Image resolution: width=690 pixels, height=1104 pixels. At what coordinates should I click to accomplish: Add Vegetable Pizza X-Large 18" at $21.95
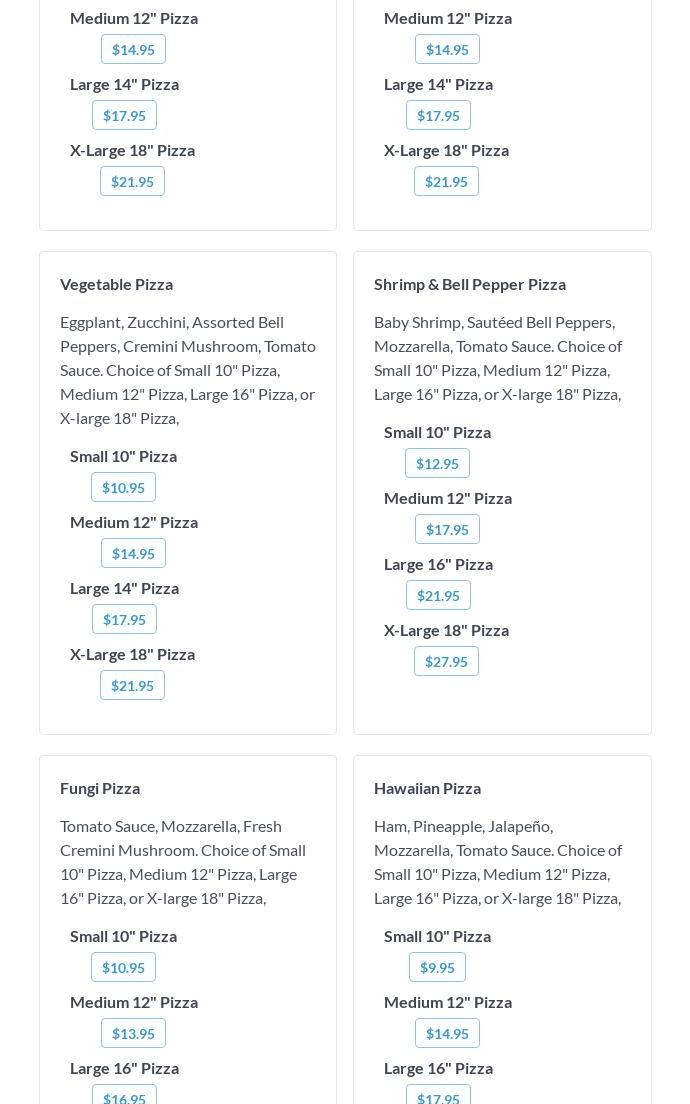(132, 685)
